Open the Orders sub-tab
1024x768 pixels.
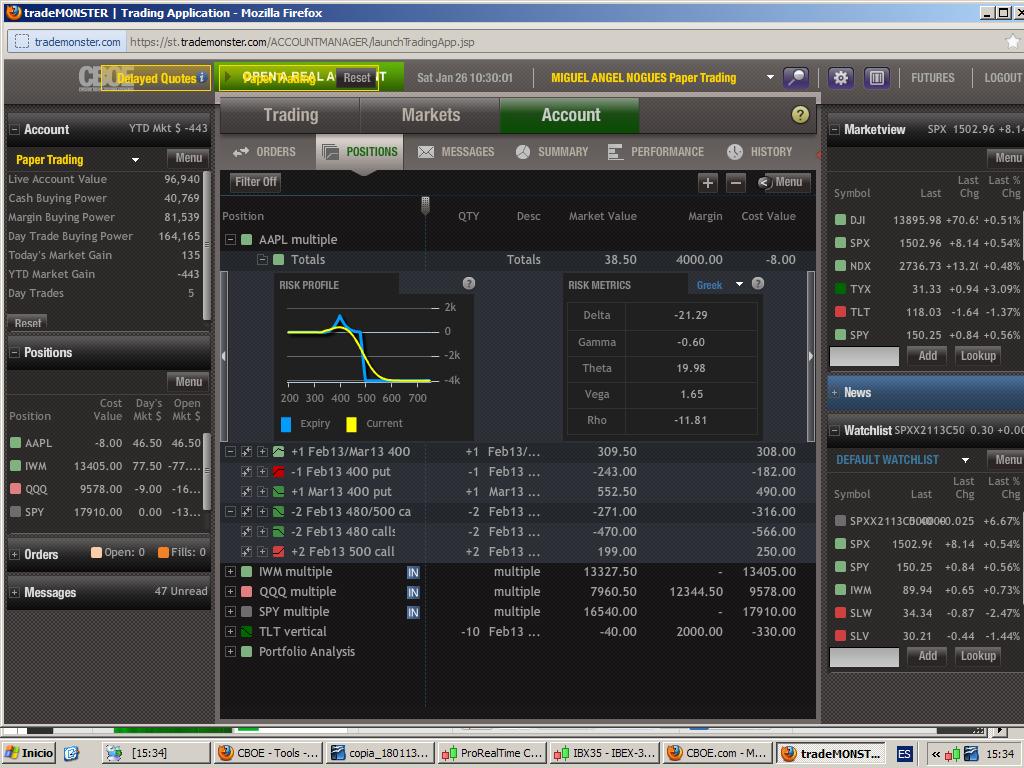(264, 152)
